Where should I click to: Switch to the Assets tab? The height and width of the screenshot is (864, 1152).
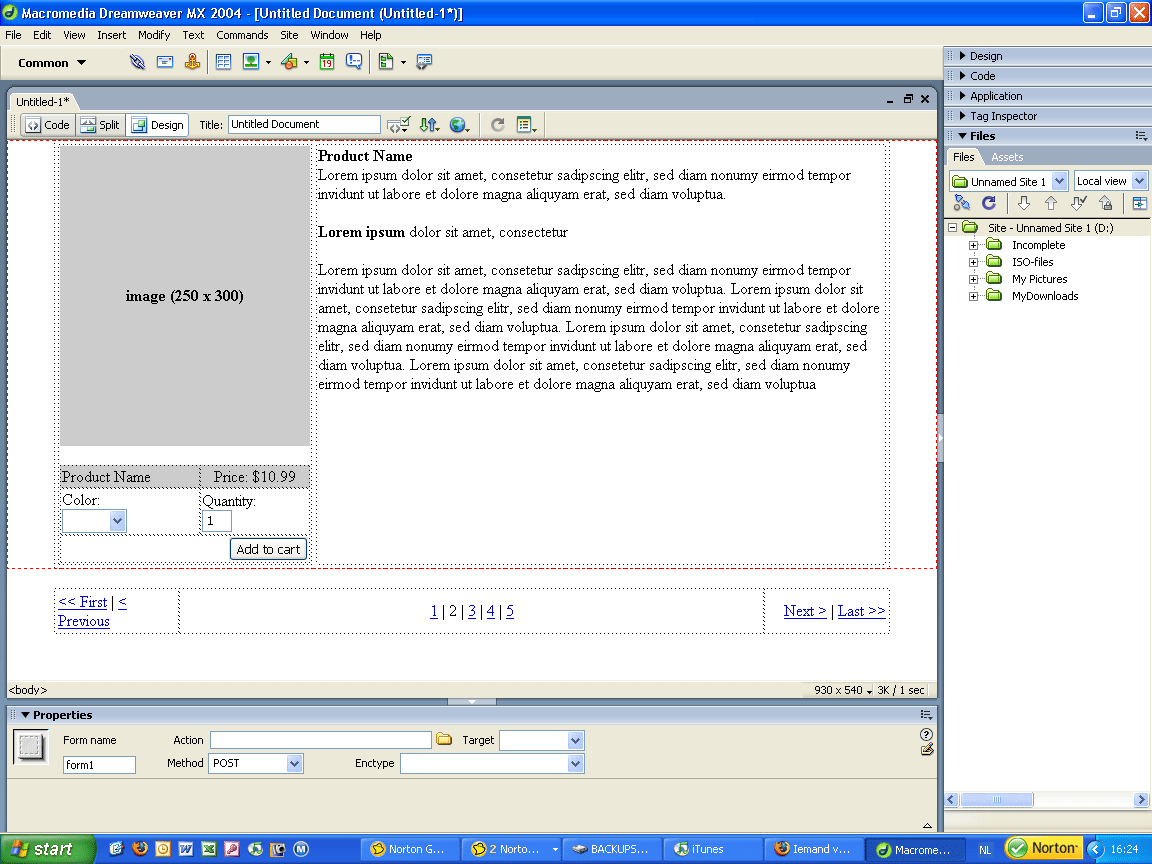point(1007,157)
